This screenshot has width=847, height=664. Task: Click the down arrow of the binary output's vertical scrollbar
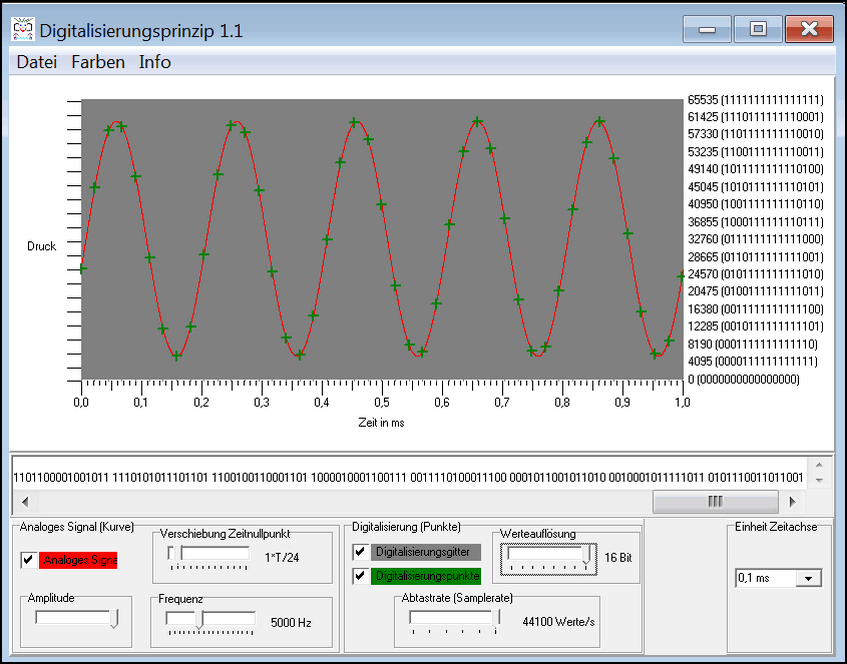coord(819,480)
